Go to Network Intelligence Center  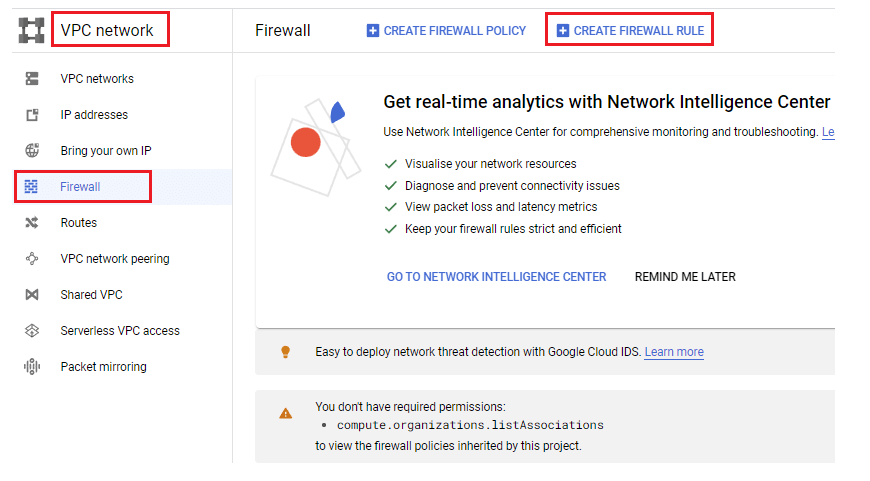pyautogui.click(x=496, y=277)
